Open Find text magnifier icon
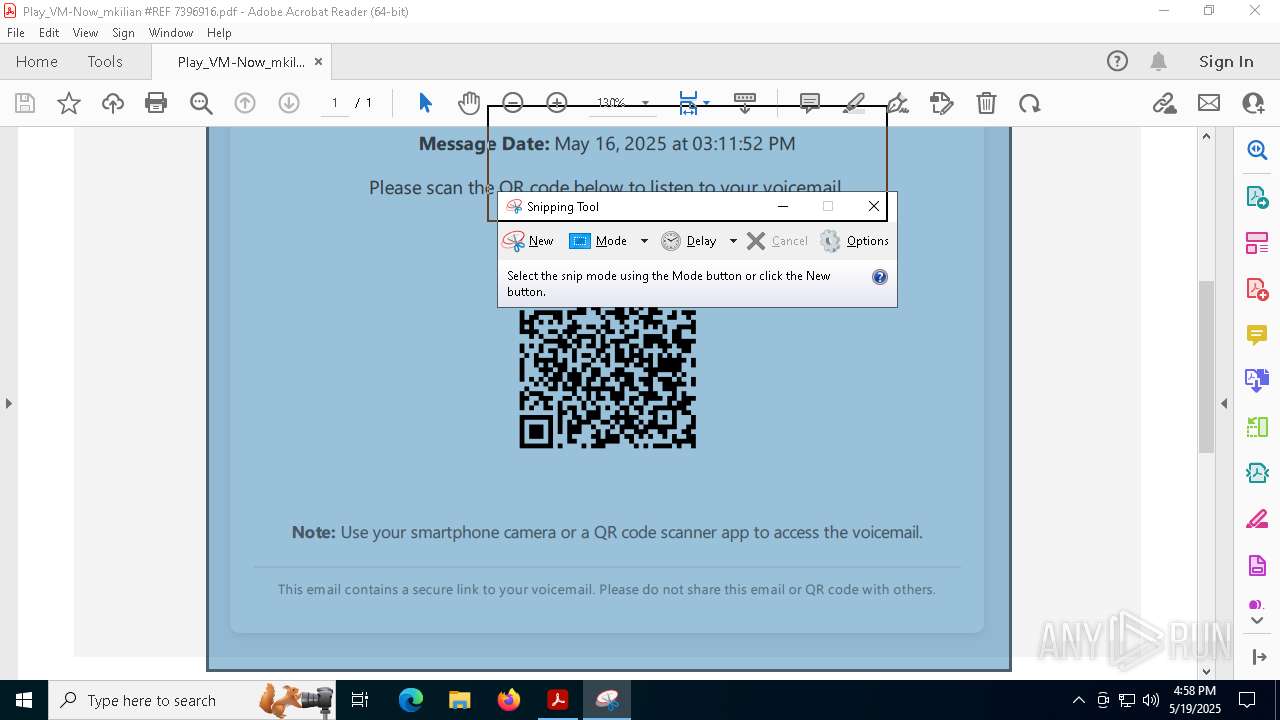The height and width of the screenshot is (720, 1280). click(x=201, y=103)
